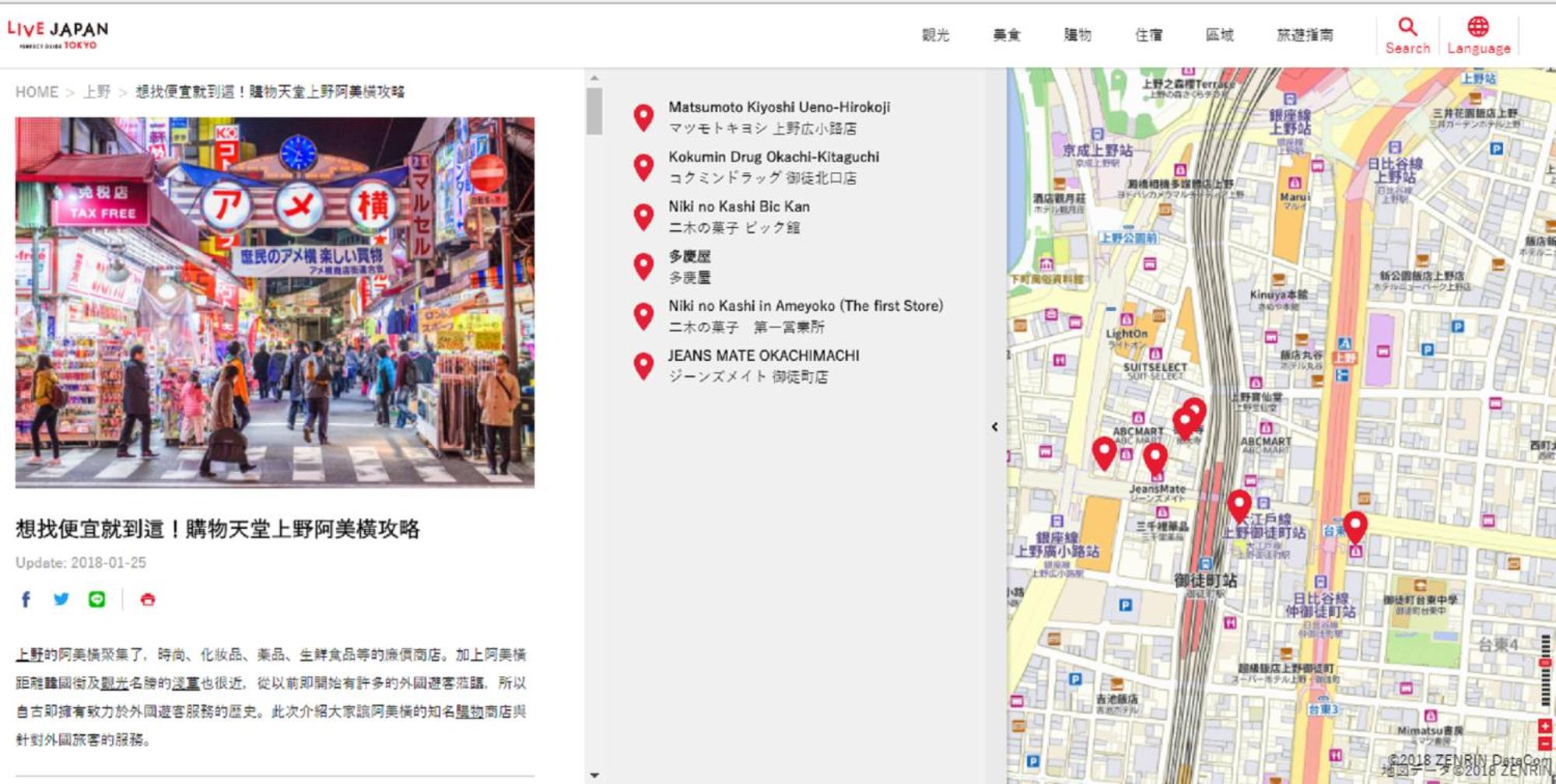Print the article with printer icon
1556x784 pixels.
[147, 599]
